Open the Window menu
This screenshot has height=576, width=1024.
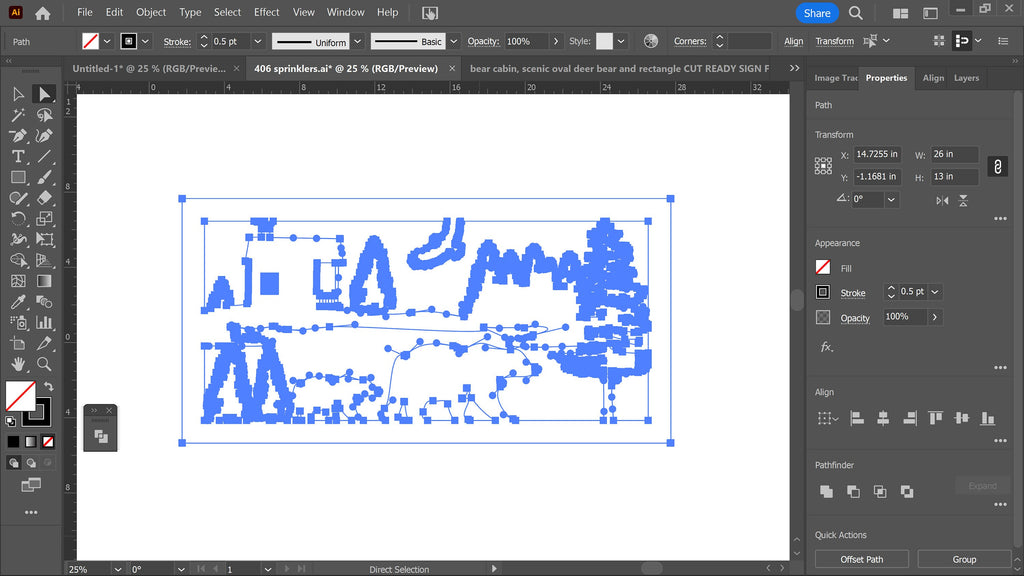[x=345, y=12]
